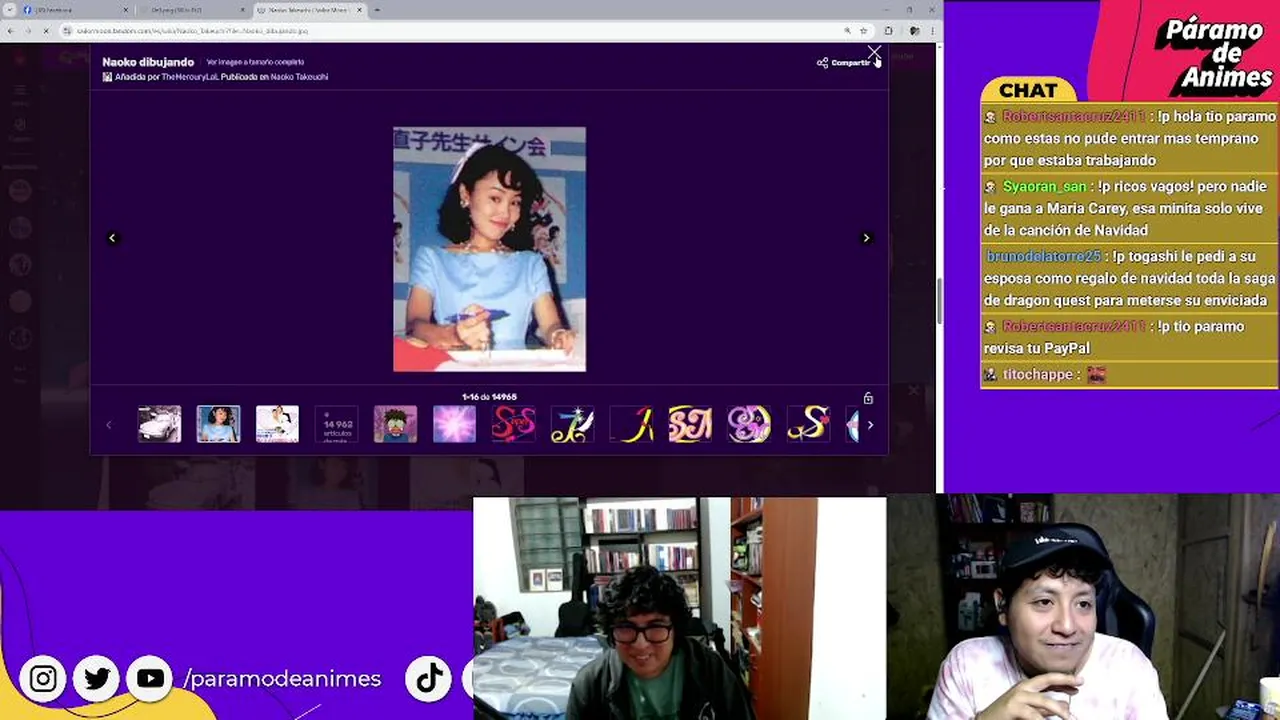Click the large photo of the woman signing
The height and width of the screenshot is (720, 1280).
click(x=489, y=249)
